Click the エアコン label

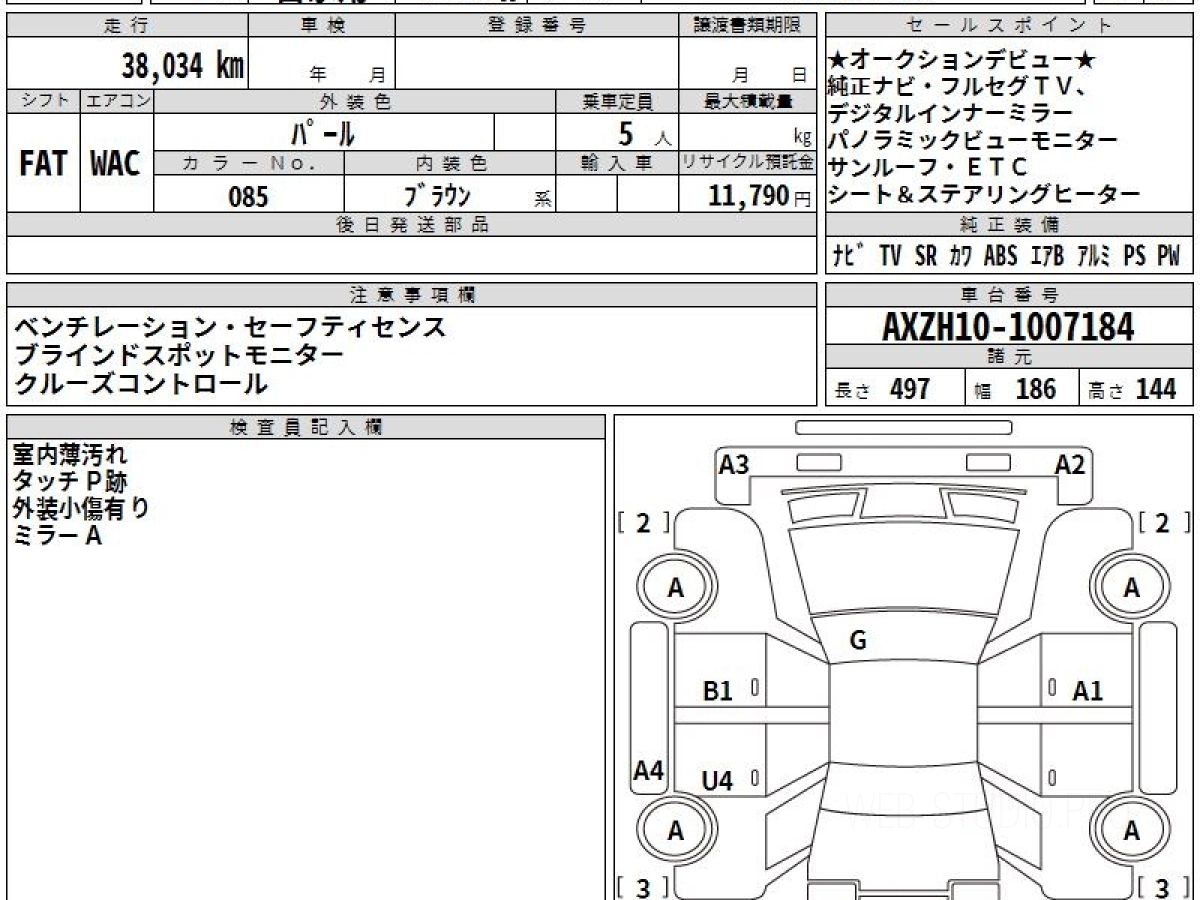[116, 100]
